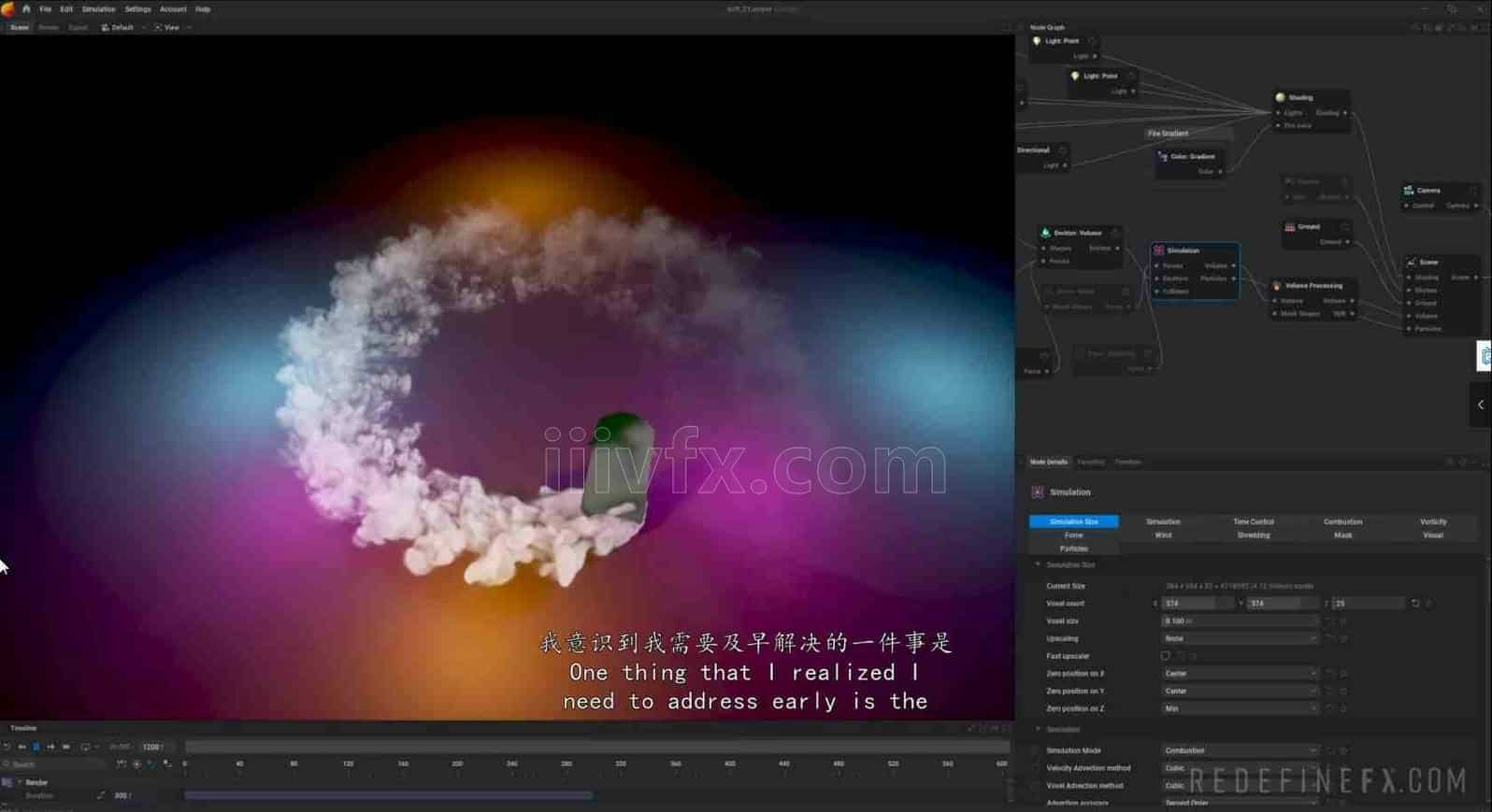Open the Help menu

tap(203, 9)
